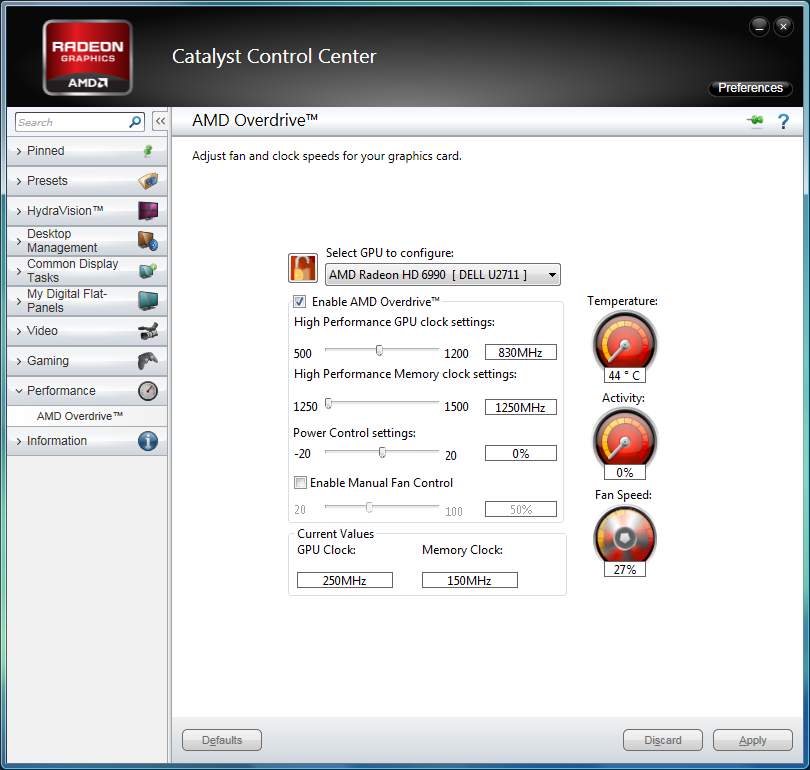Click the Presets icon in sidebar
The width and height of the screenshot is (810, 770).
[x=148, y=181]
